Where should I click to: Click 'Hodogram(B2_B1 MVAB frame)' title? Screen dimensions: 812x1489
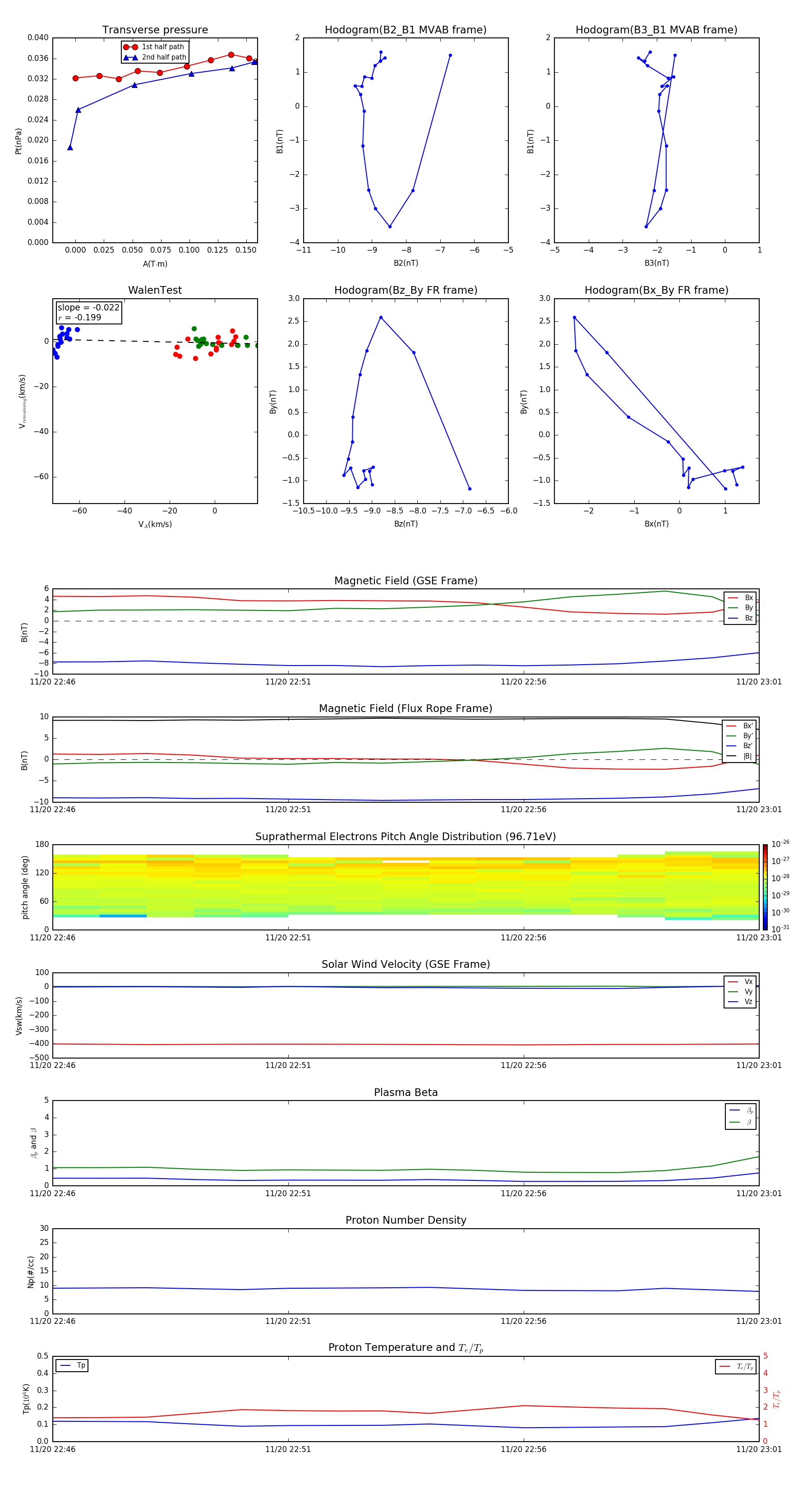[406, 29]
